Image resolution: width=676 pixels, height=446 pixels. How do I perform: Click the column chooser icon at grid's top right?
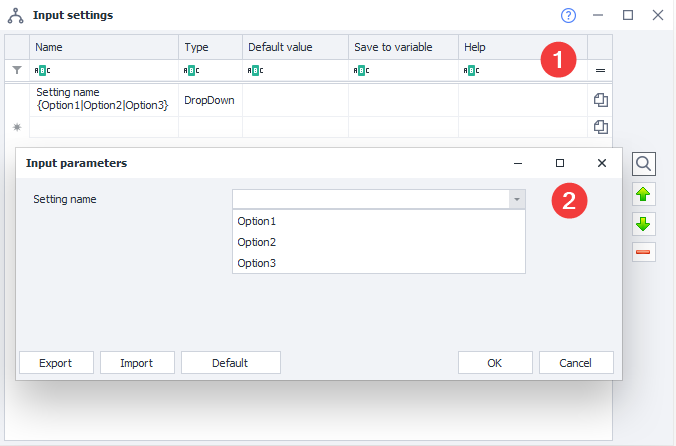click(600, 71)
